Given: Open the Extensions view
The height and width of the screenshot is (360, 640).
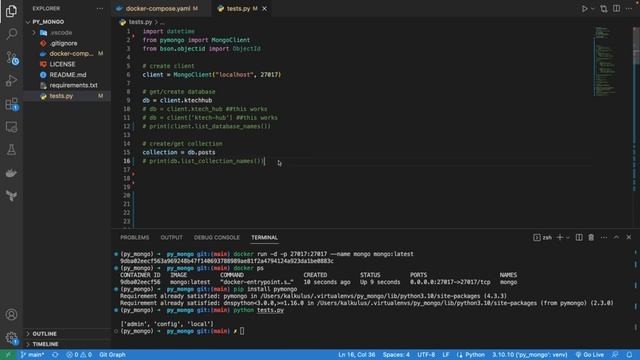Looking at the screenshot, I should [x=11, y=104].
